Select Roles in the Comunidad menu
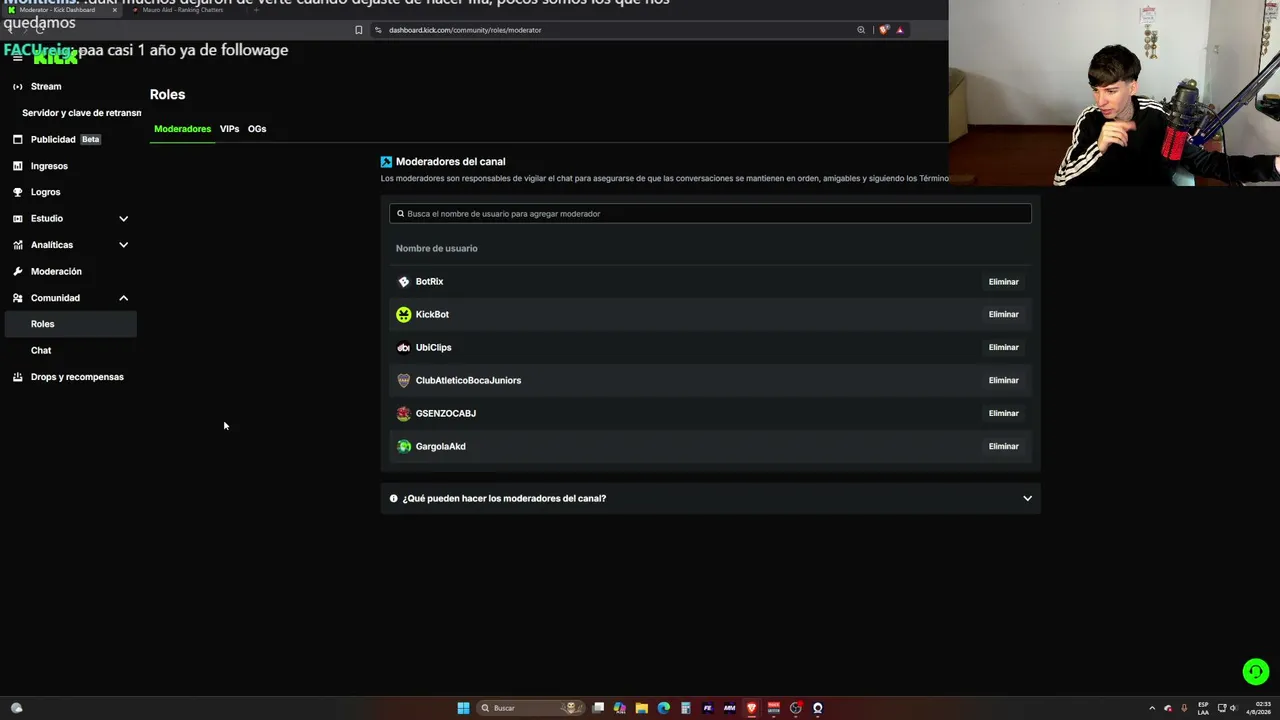The image size is (1280, 720). click(70, 324)
